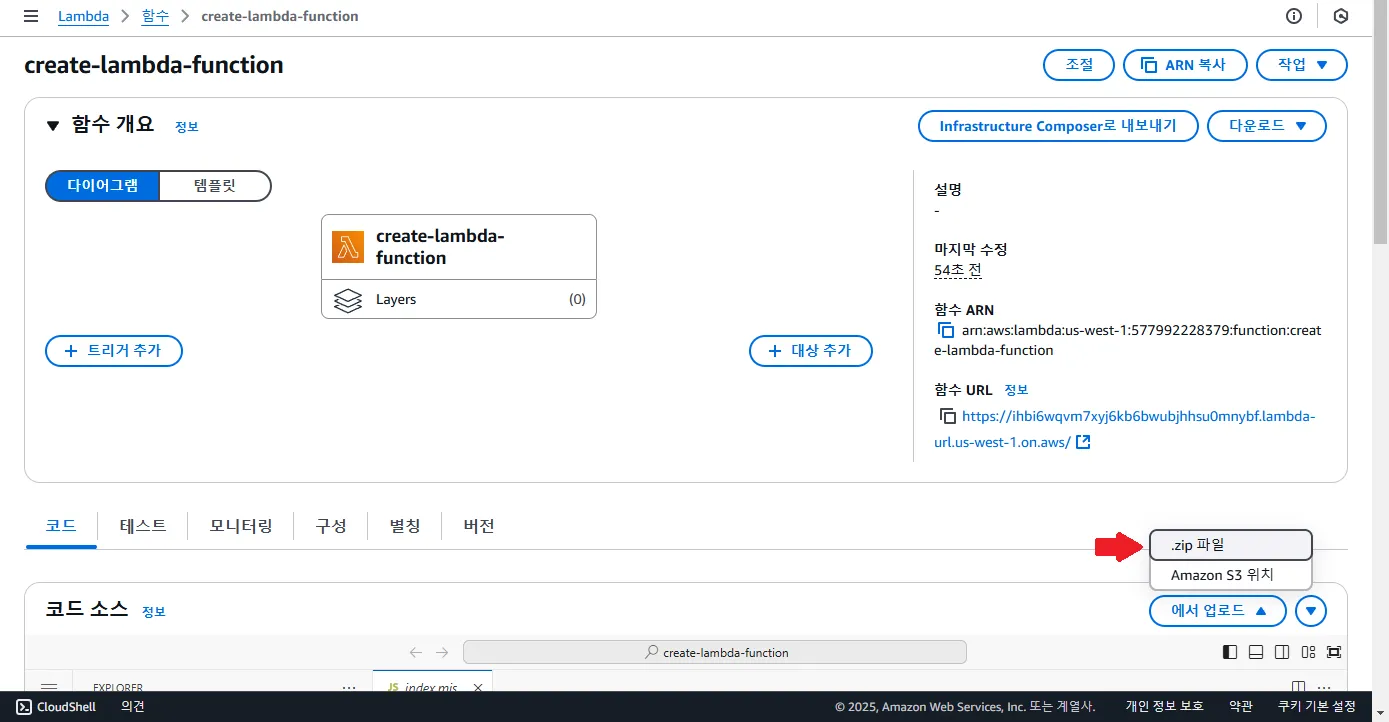Go back in code editor history
This screenshot has height=722, width=1389.
[x=417, y=652]
